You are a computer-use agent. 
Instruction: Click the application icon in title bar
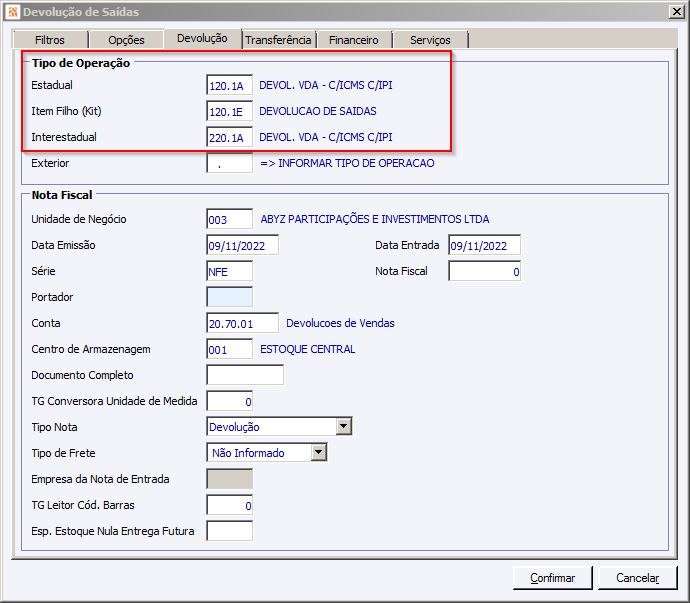pos(13,12)
